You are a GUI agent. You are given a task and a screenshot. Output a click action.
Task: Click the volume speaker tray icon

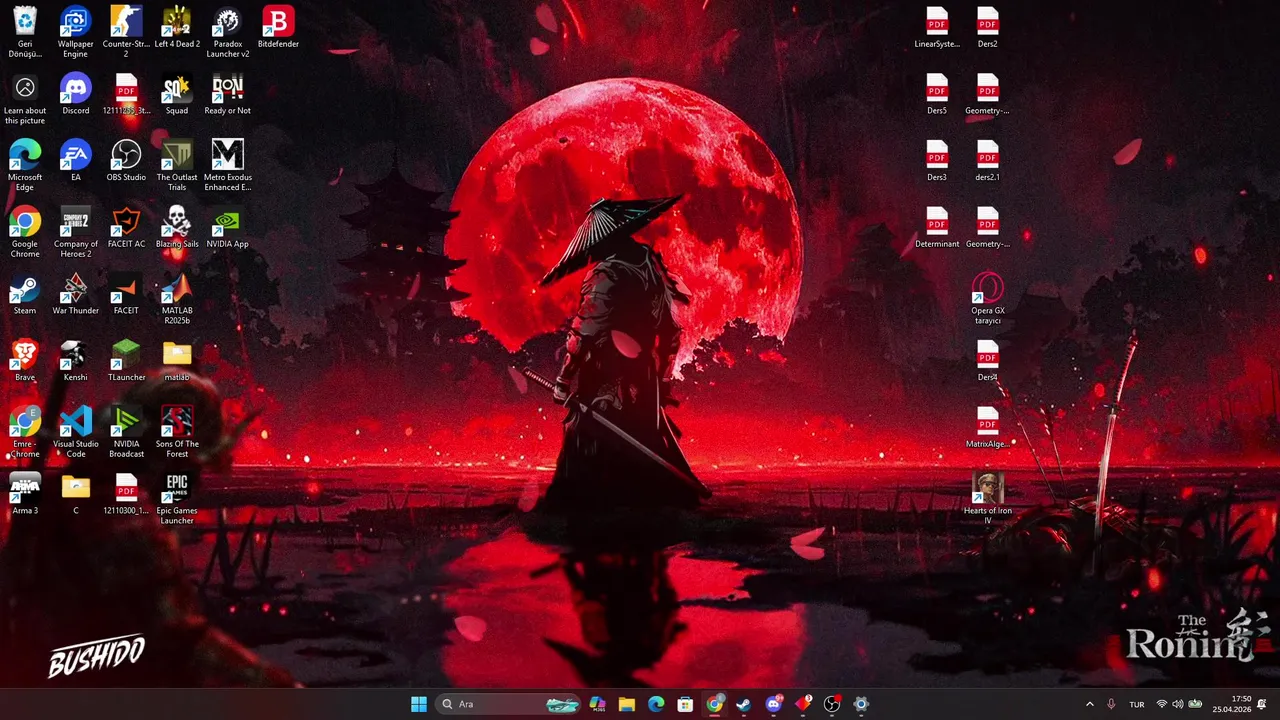1177,704
